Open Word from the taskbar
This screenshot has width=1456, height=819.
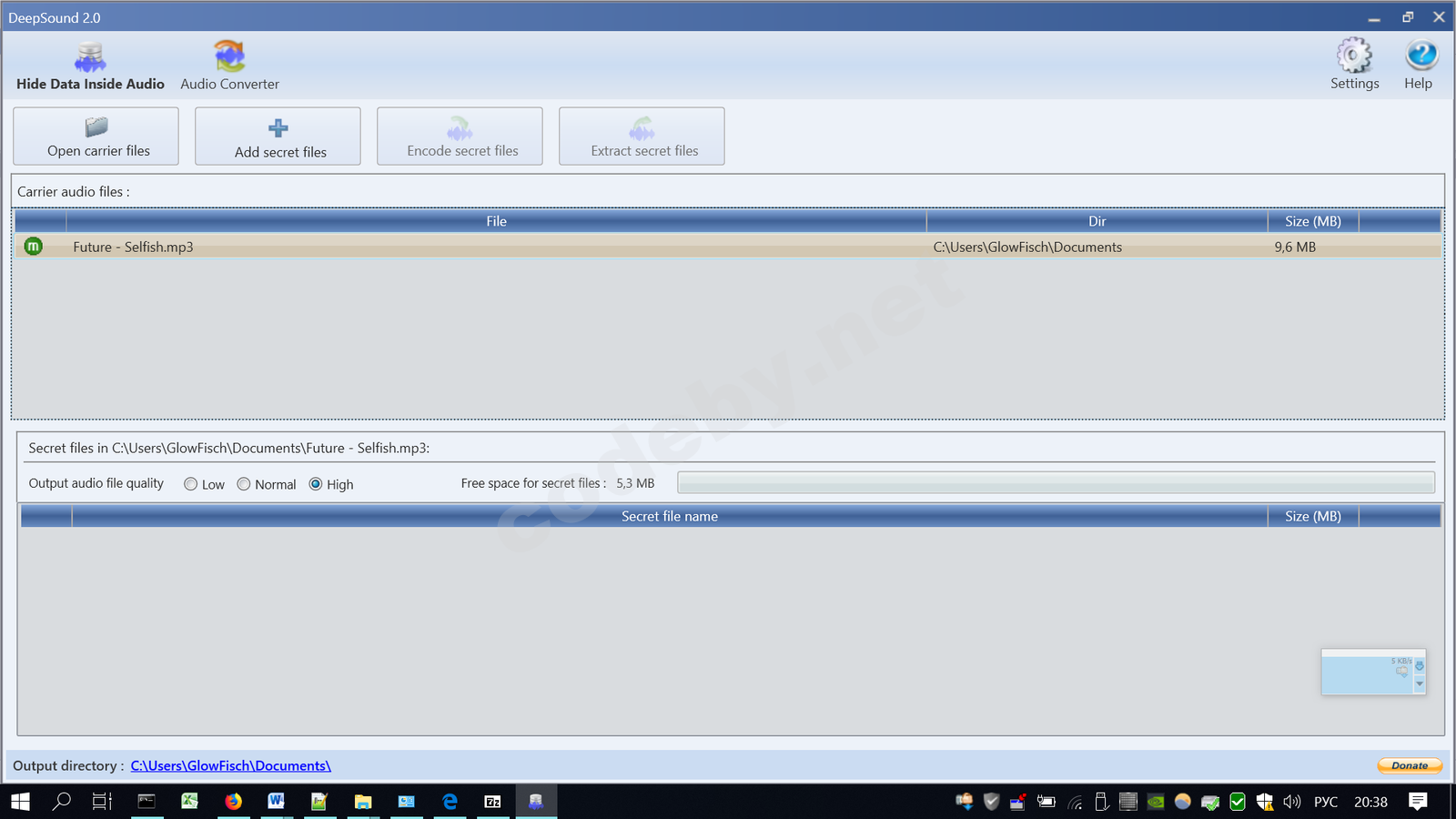276,802
